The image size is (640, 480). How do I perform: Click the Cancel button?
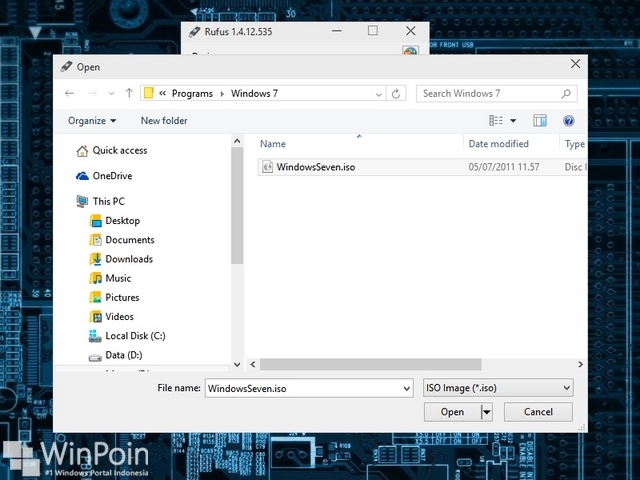pyautogui.click(x=538, y=412)
